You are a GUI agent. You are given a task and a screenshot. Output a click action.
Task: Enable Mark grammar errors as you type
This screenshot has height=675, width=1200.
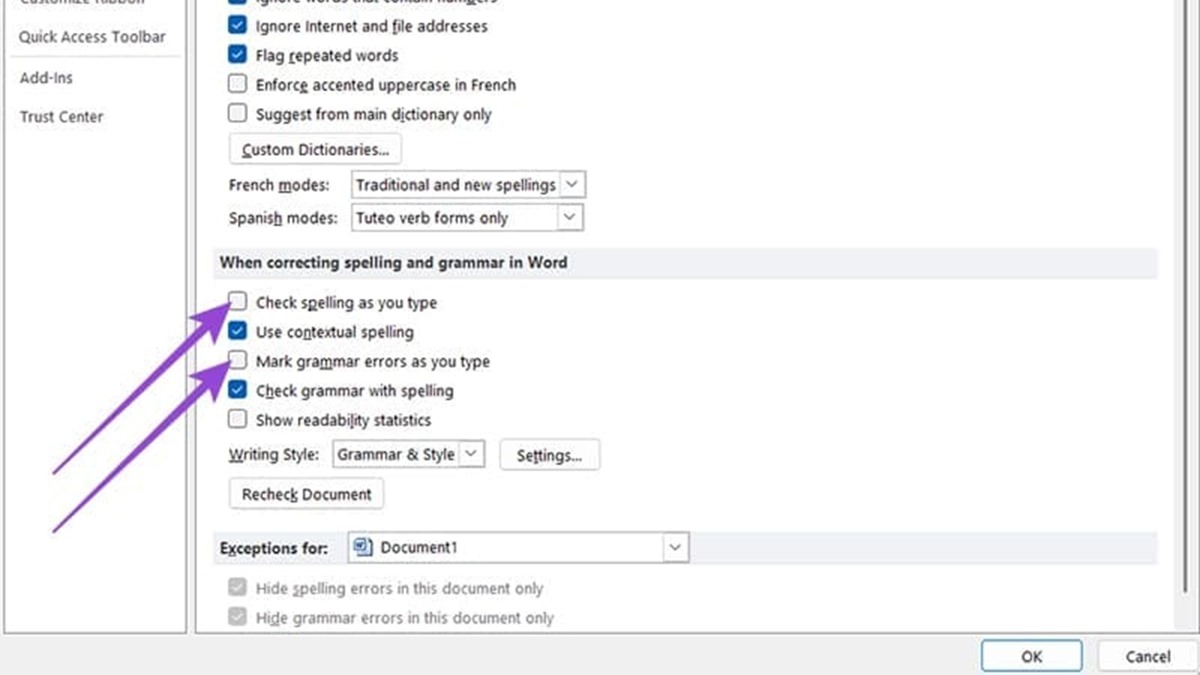pos(238,360)
